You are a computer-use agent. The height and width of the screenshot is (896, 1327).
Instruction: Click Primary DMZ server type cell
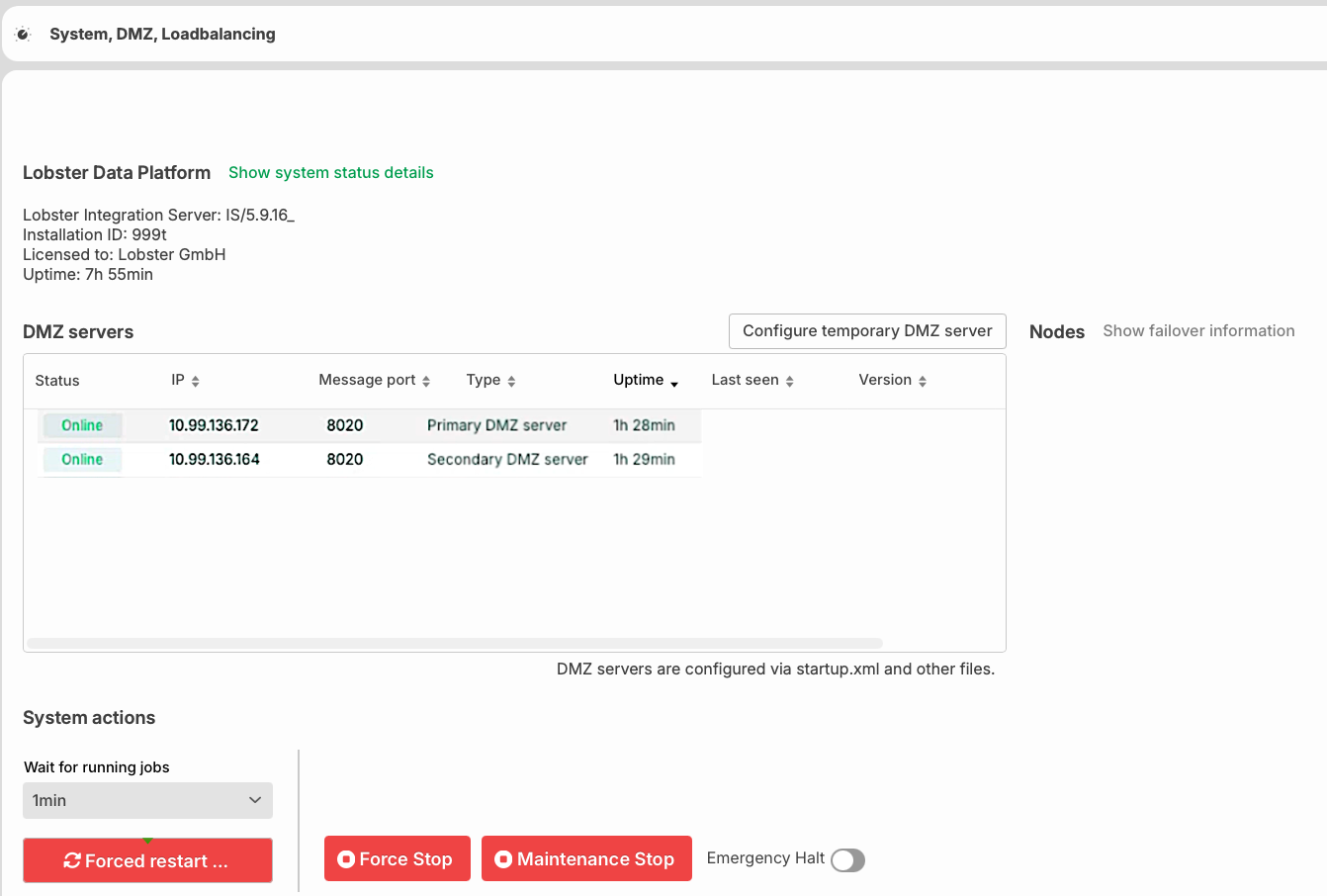coord(497,425)
